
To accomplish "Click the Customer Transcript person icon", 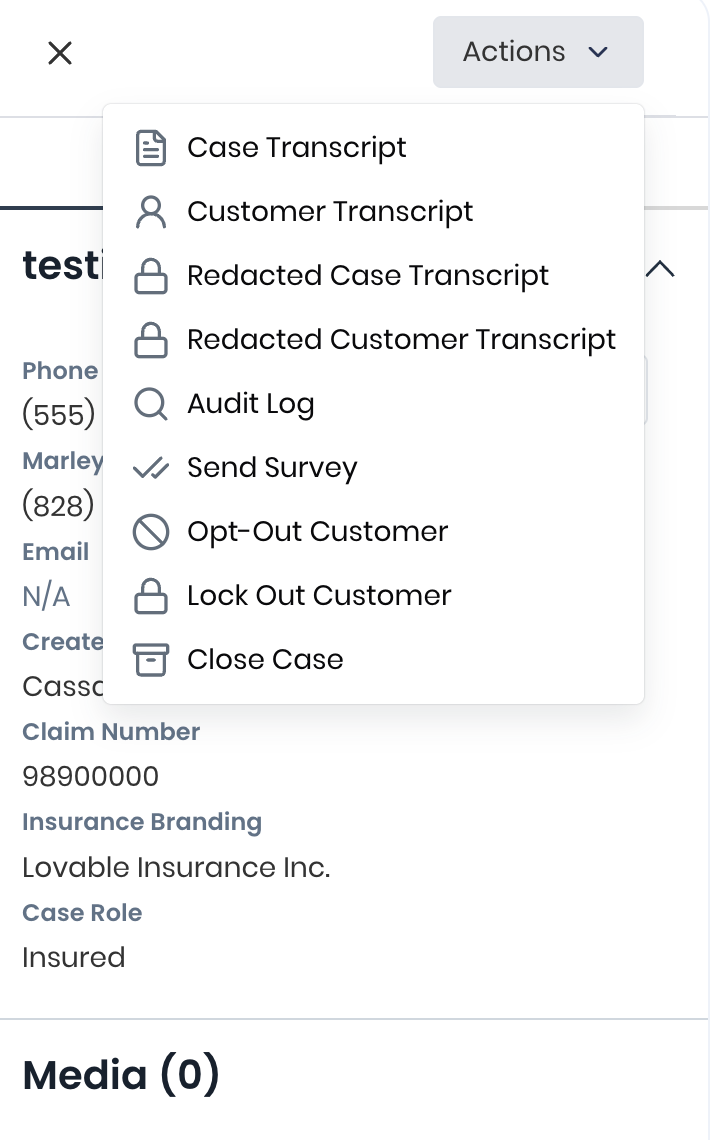I will coord(150,212).
